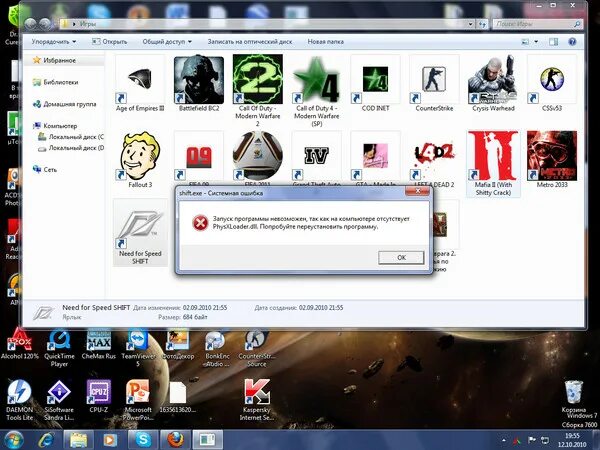Click OK in the system error dialog
The height and width of the screenshot is (450, 600).
point(401,258)
